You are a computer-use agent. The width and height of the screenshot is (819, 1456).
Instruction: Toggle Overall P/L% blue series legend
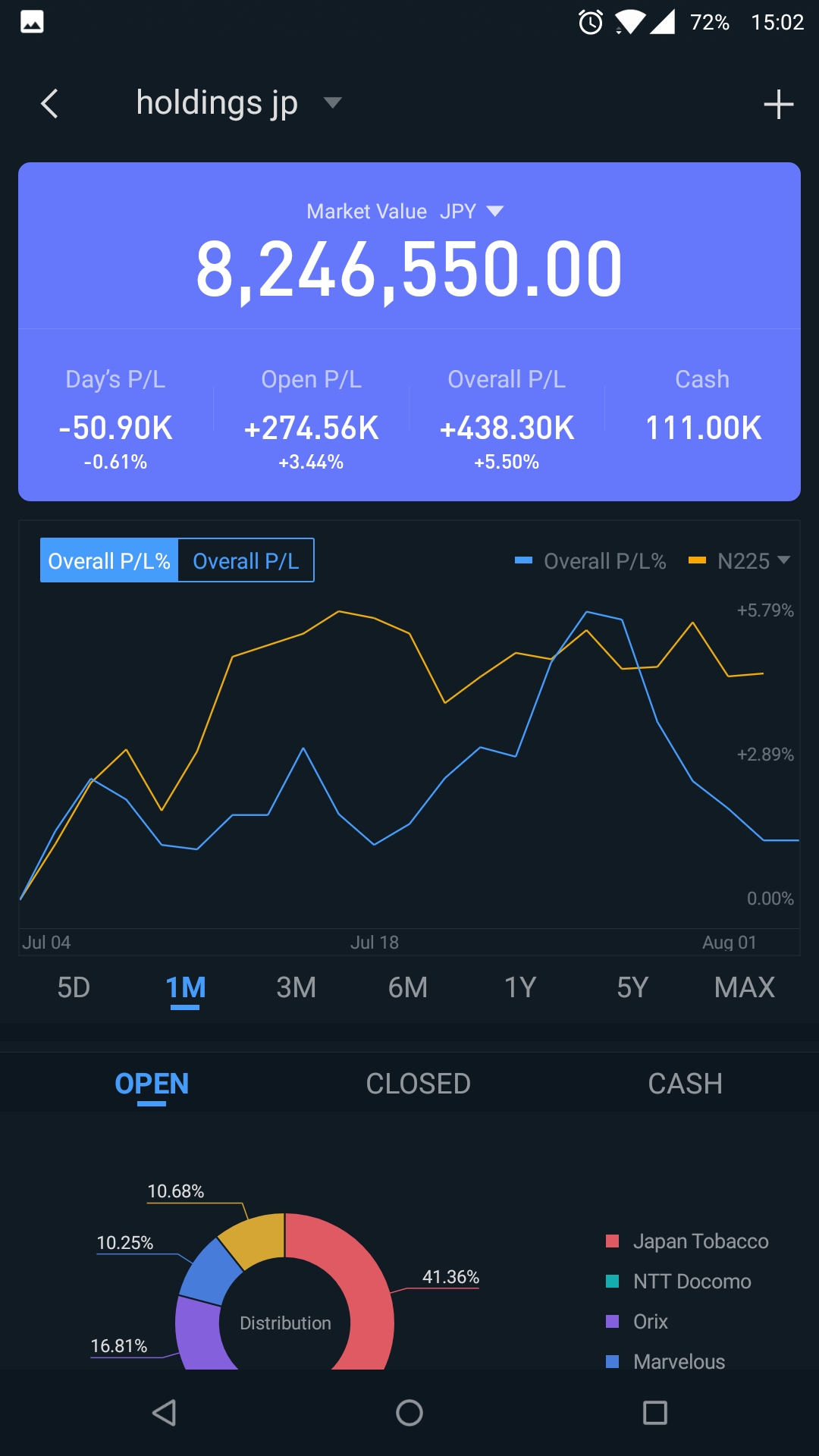tap(590, 561)
